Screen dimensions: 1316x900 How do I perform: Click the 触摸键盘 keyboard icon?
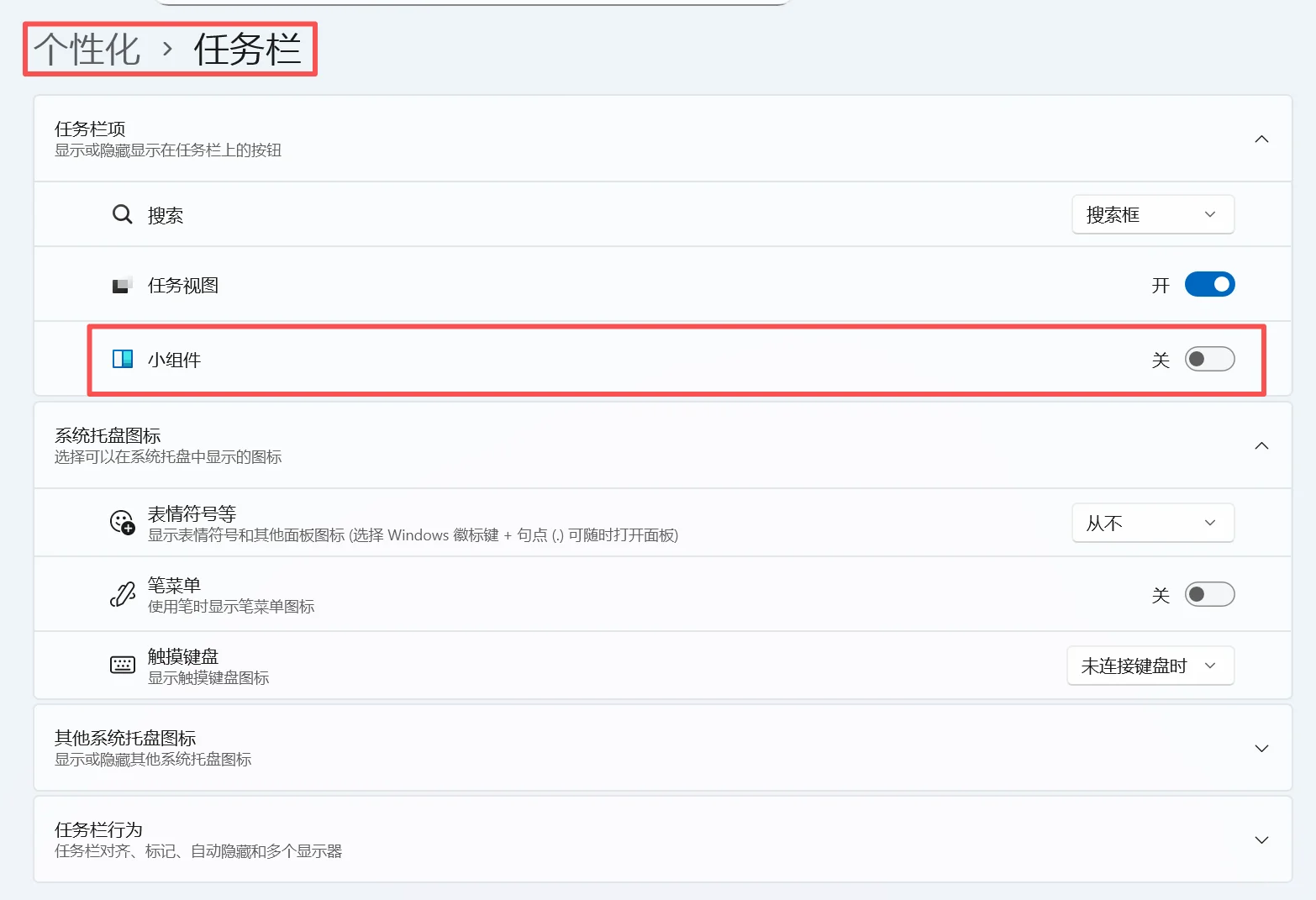pos(123,665)
